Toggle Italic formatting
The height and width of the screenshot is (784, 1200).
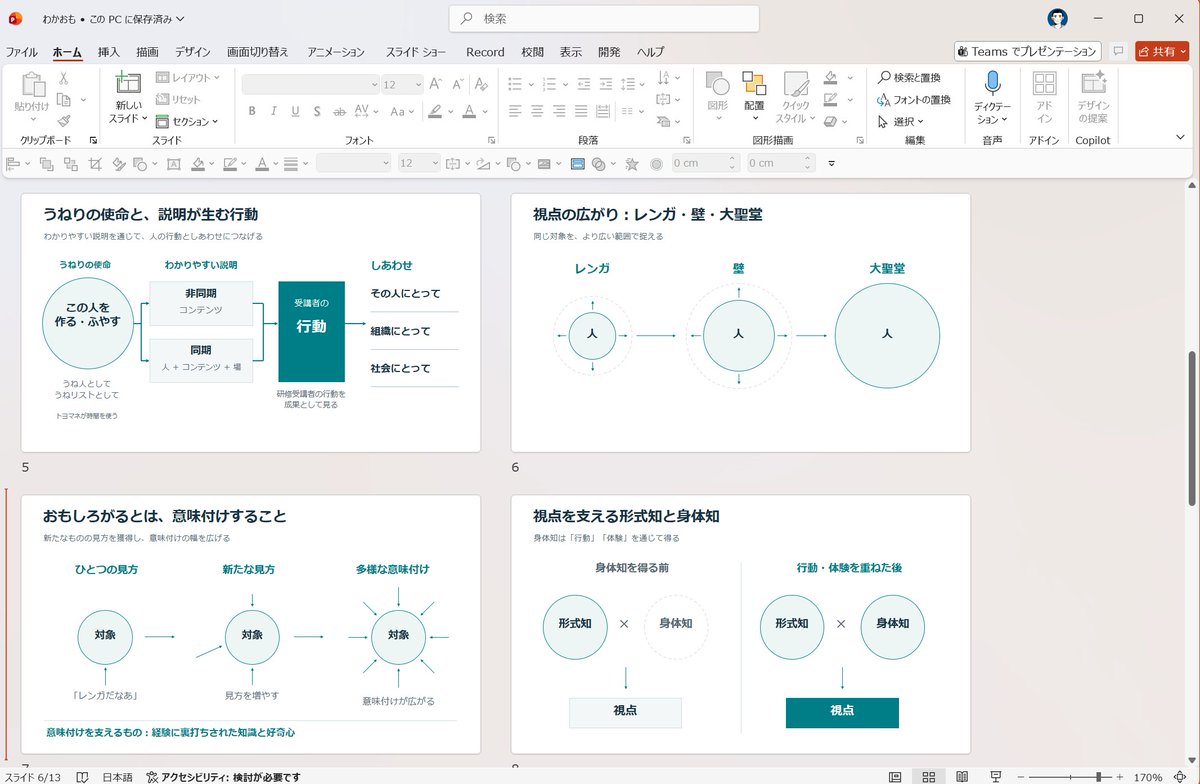tap(273, 111)
